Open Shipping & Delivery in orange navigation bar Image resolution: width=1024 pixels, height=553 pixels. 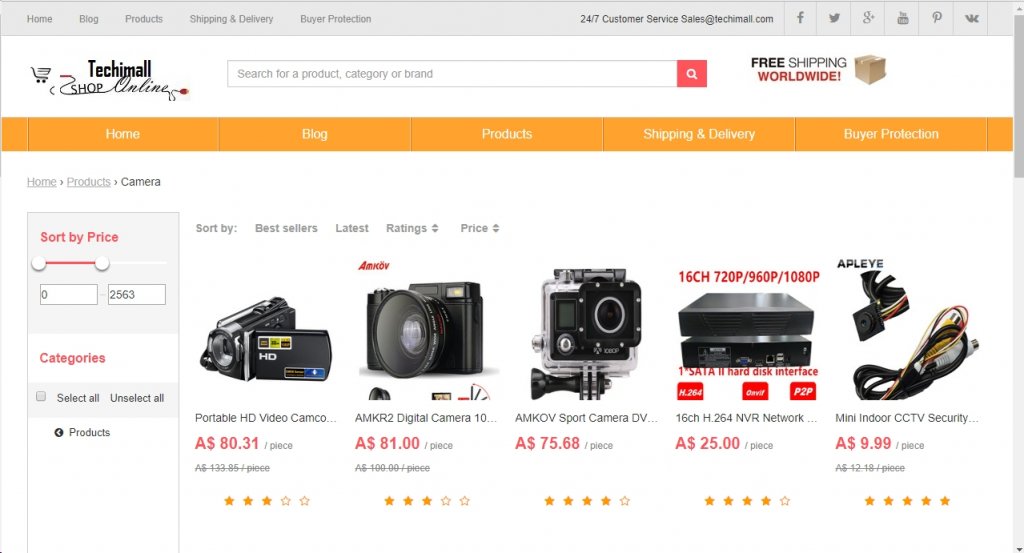click(699, 134)
